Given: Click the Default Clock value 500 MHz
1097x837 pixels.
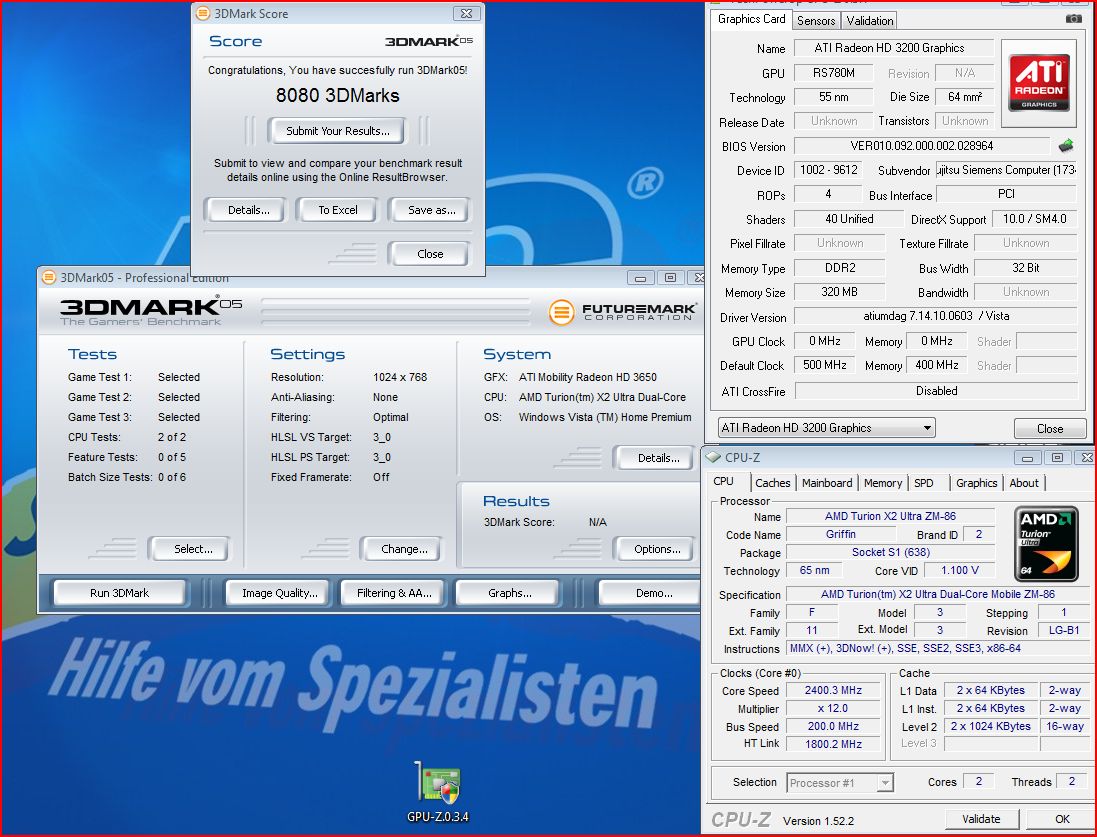Looking at the screenshot, I should pos(824,365).
